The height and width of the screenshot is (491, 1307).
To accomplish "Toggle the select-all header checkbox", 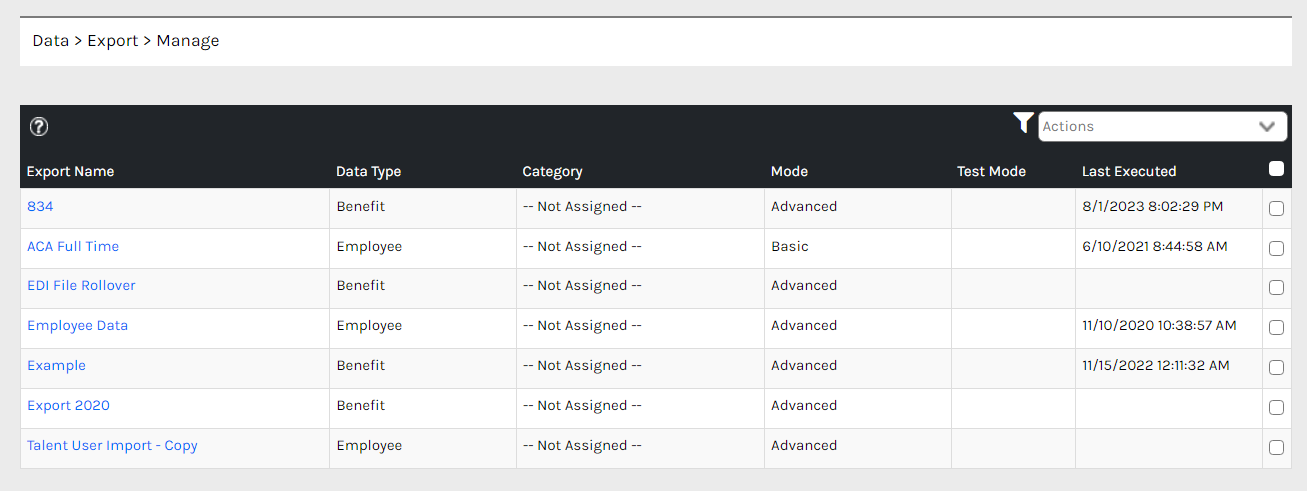I will (x=1276, y=169).
